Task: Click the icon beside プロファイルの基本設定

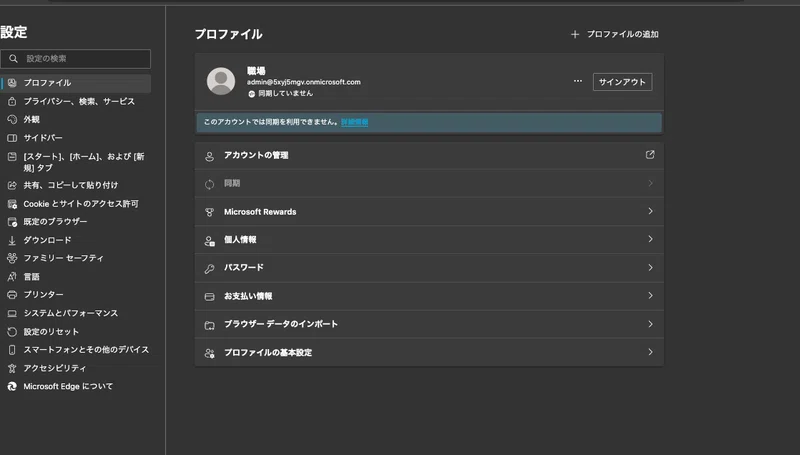Action: tap(209, 353)
